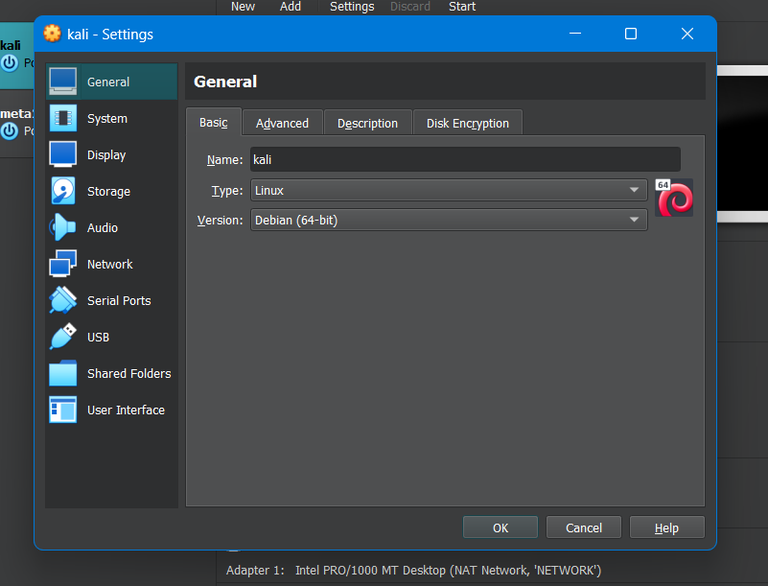The height and width of the screenshot is (586, 768).
Task: Click the gear icon in the Settings title bar
Action: click(52, 34)
